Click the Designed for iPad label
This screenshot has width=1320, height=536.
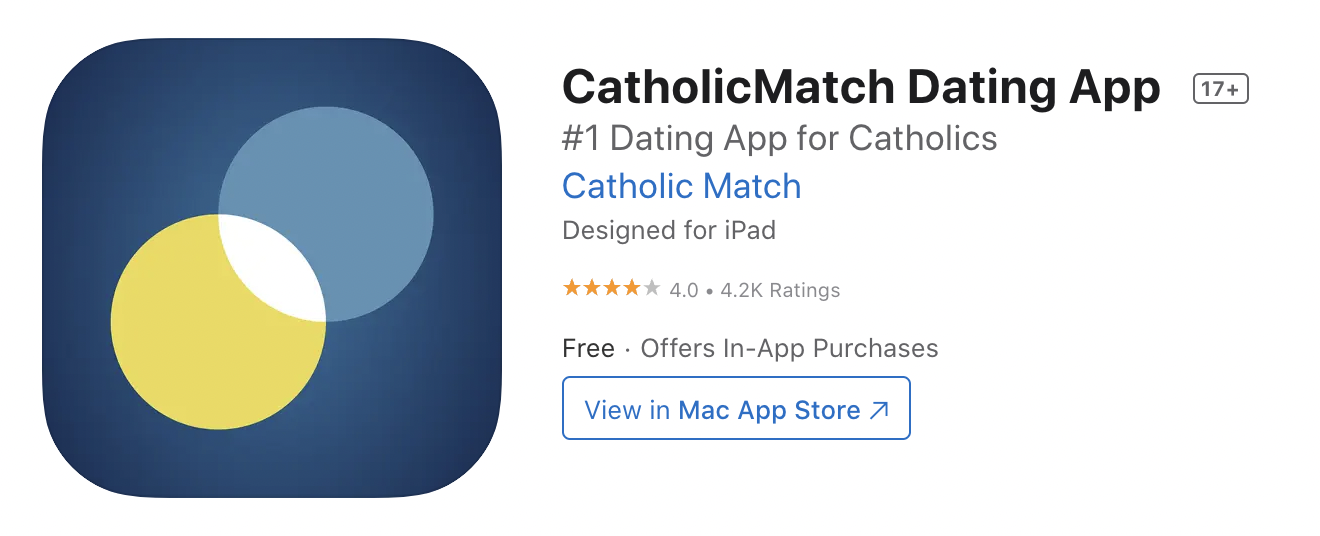(669, 230)
